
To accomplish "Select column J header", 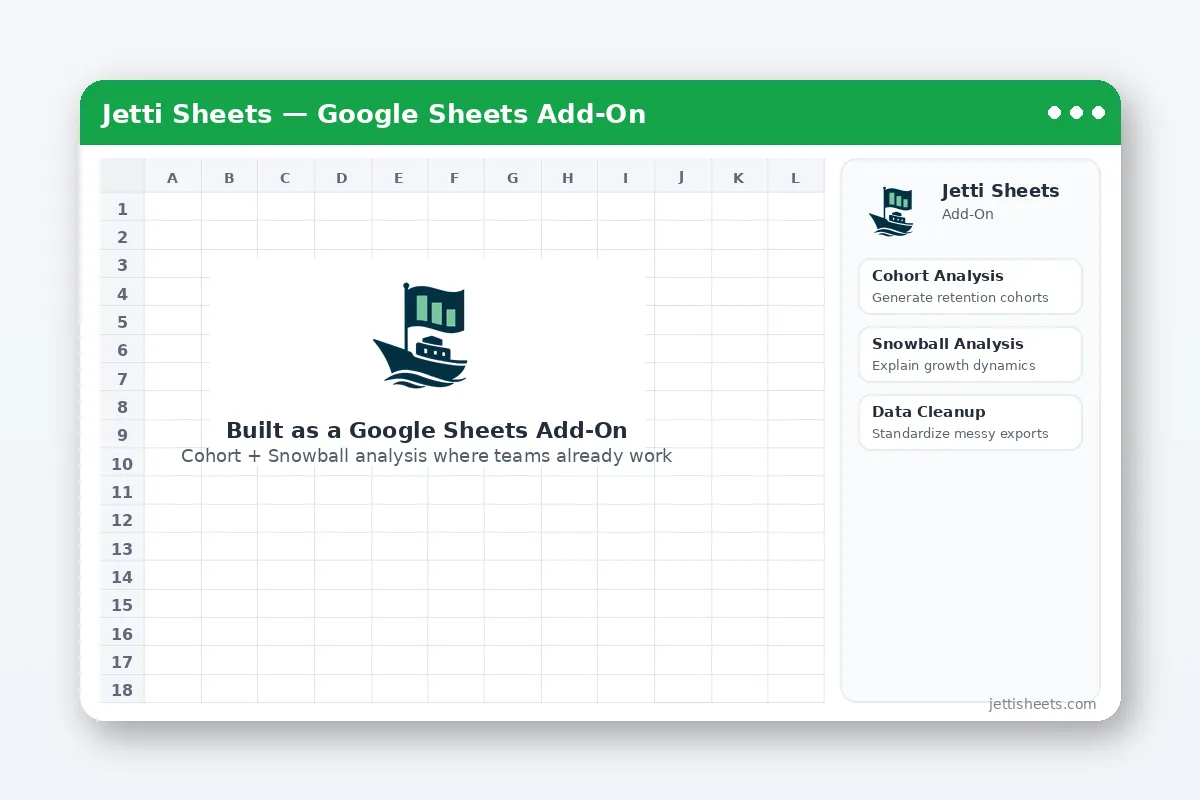I will (682, 178).
